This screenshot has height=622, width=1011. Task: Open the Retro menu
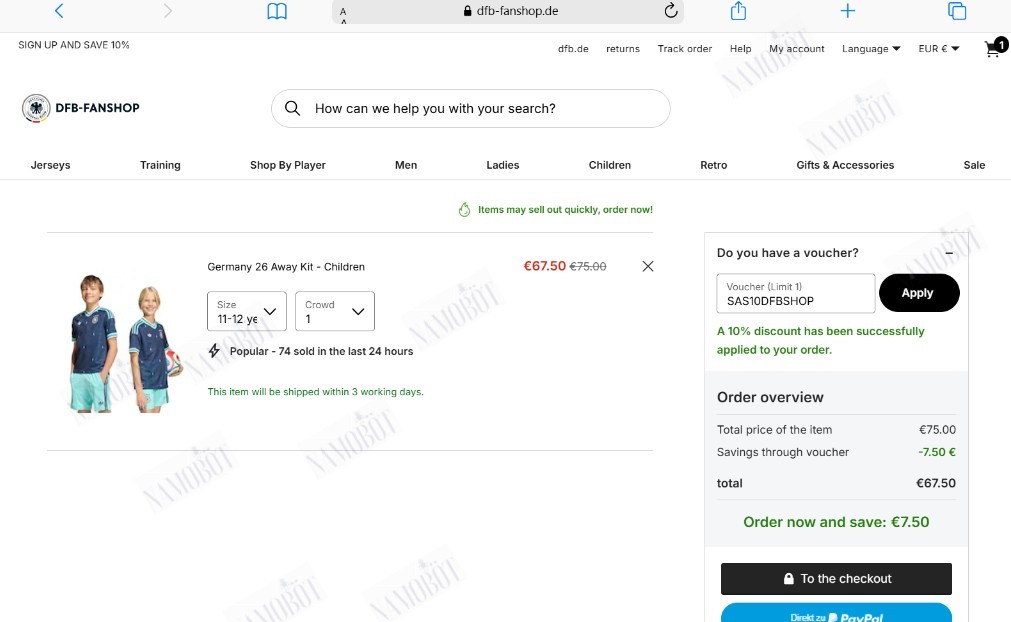tap(713, 165)
